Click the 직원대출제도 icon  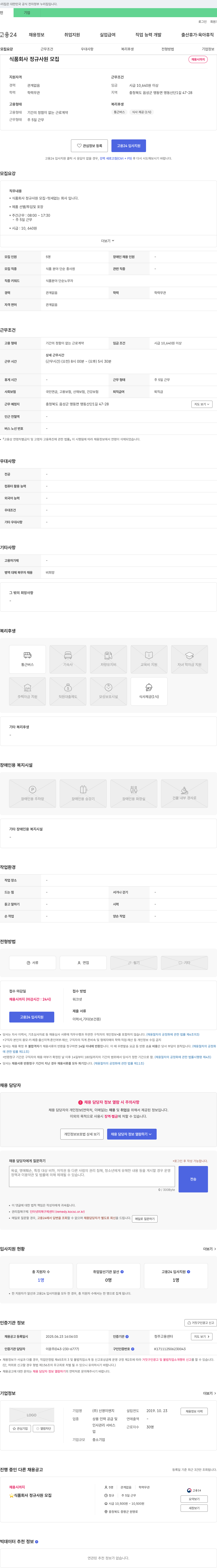click(x=68, y=691)
